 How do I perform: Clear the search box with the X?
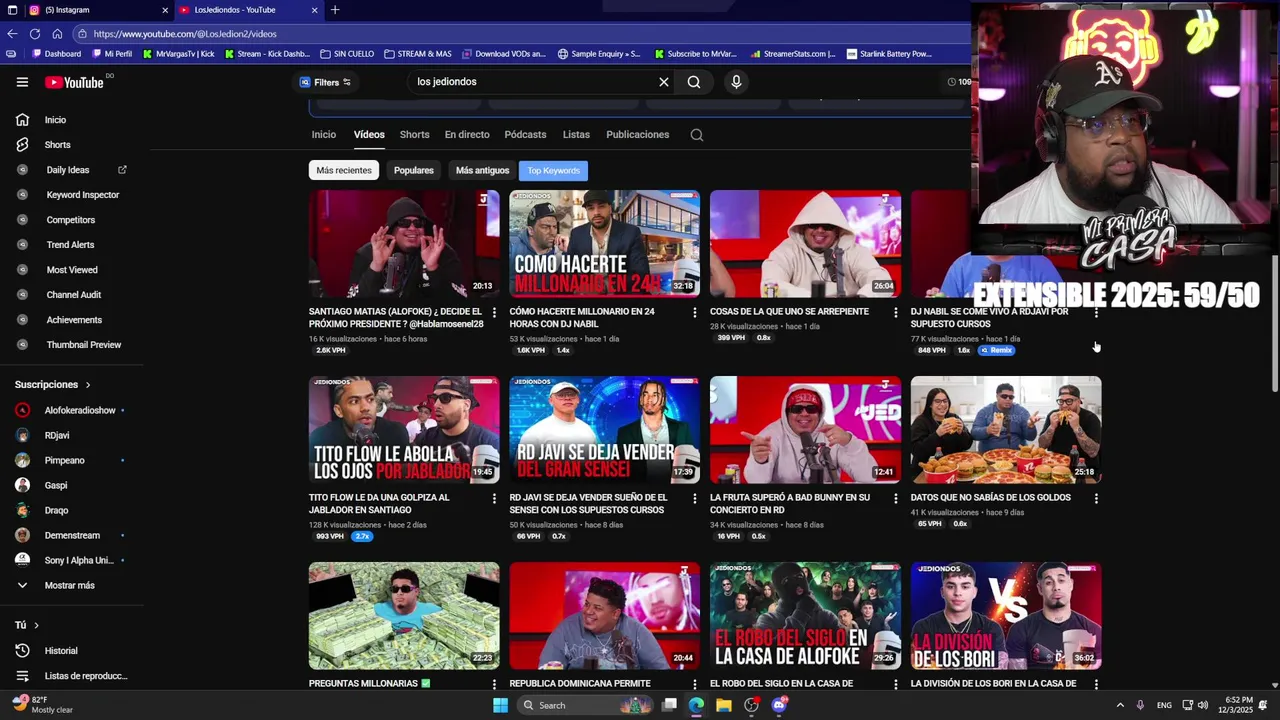tap(663, 82)
